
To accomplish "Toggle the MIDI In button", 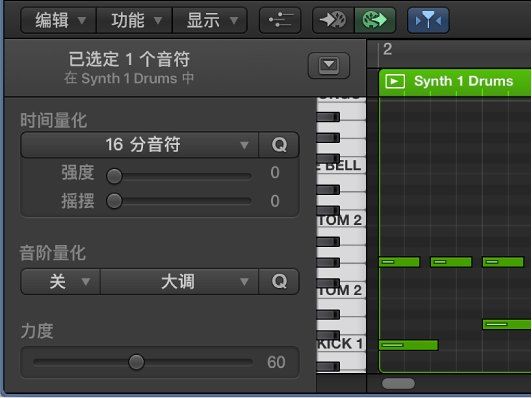I will (x=333, y=20).
